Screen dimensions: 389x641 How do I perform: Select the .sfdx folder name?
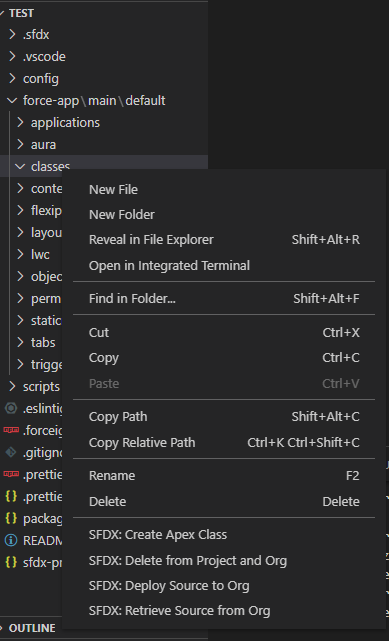36,34
